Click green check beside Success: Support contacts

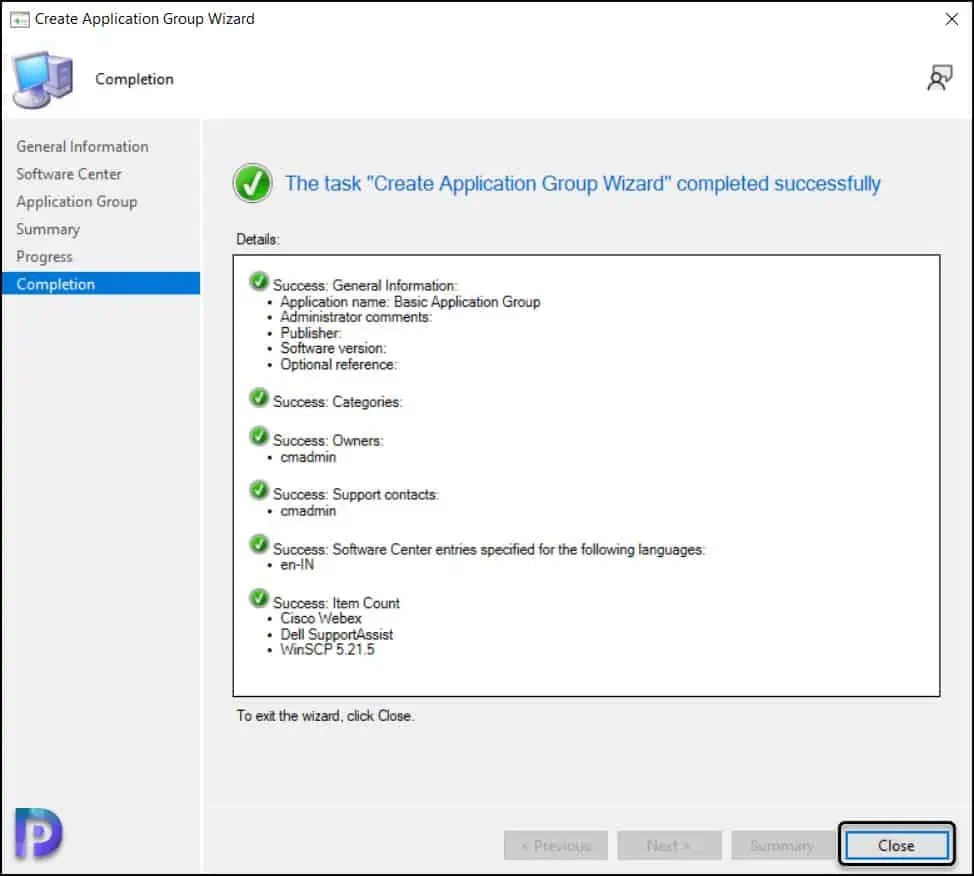coord(258,490)
